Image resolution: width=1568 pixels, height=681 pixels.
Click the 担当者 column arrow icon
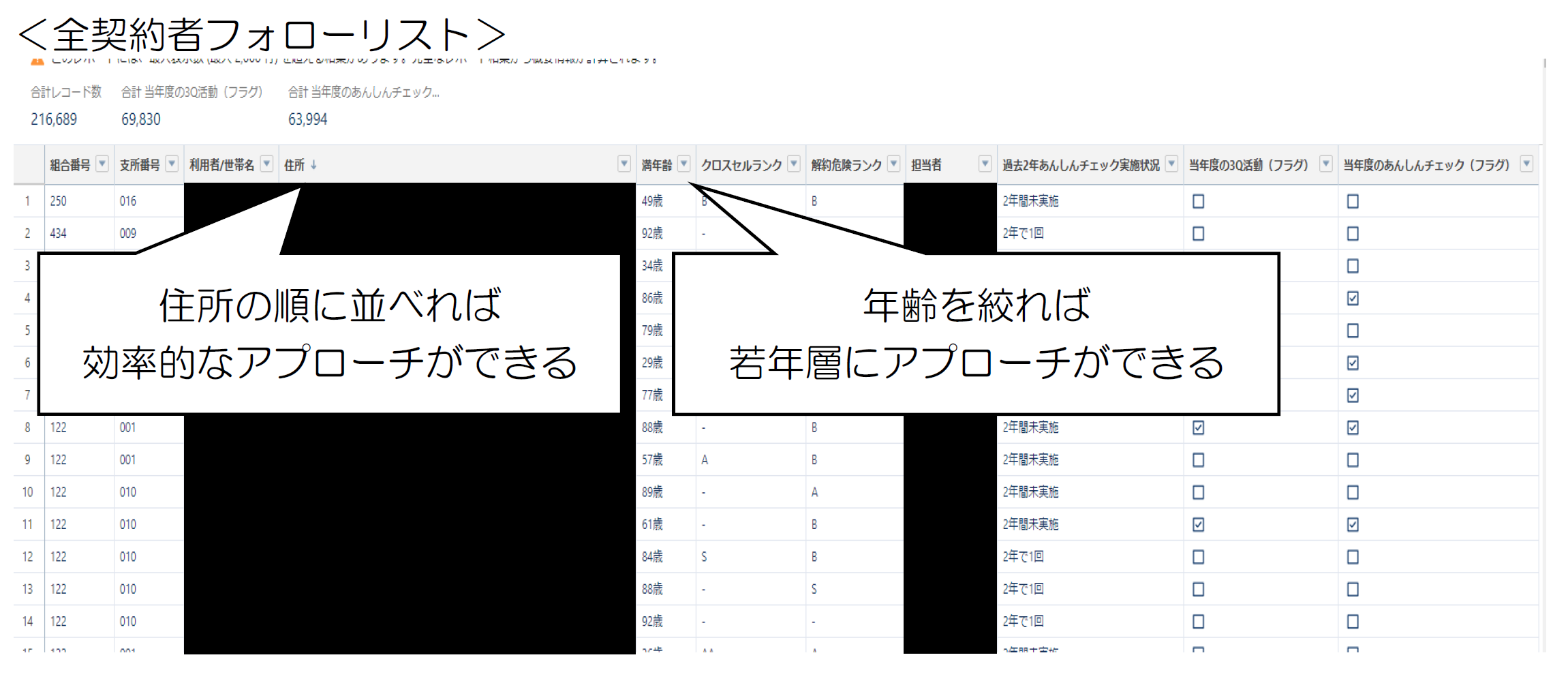point(985,164)
